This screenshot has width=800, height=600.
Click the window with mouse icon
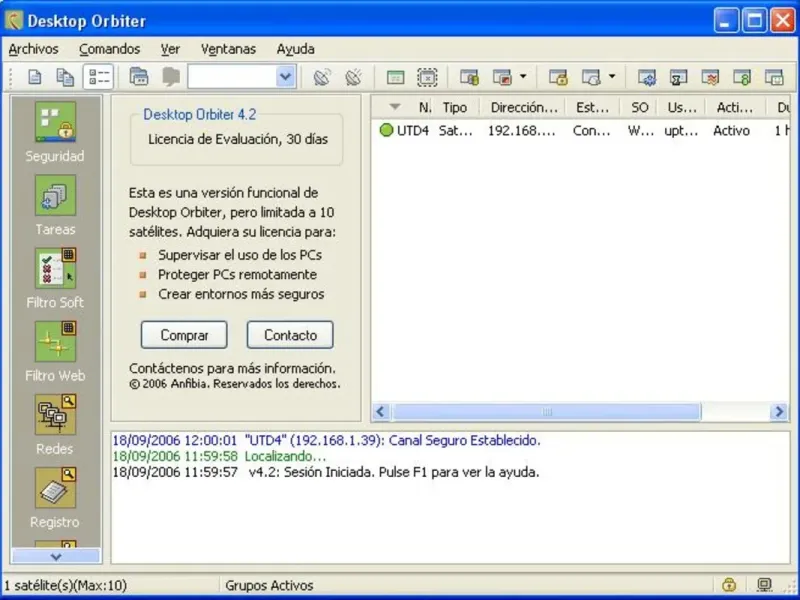[x=591, y=78]
